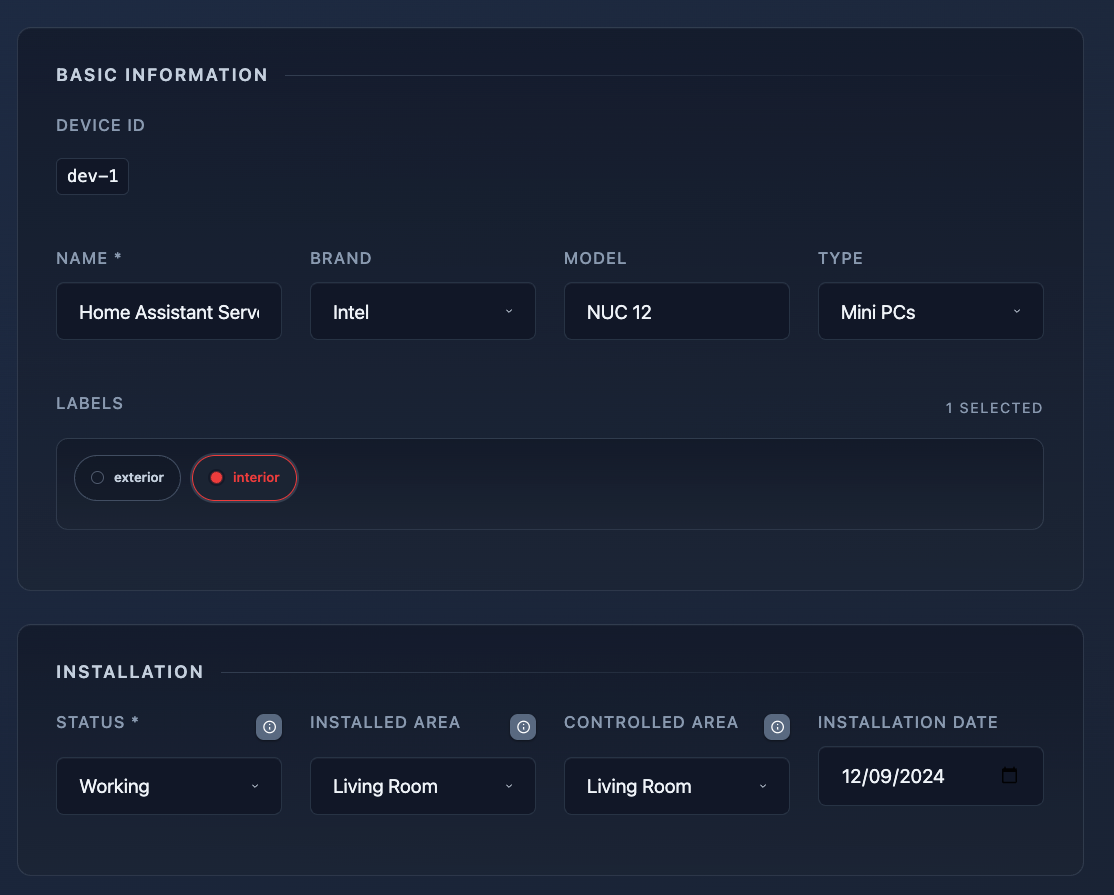This screenshot has height=895, width=1114.
Task: Click the BASIC INFORMATION section heading
Action: (162, 75)
